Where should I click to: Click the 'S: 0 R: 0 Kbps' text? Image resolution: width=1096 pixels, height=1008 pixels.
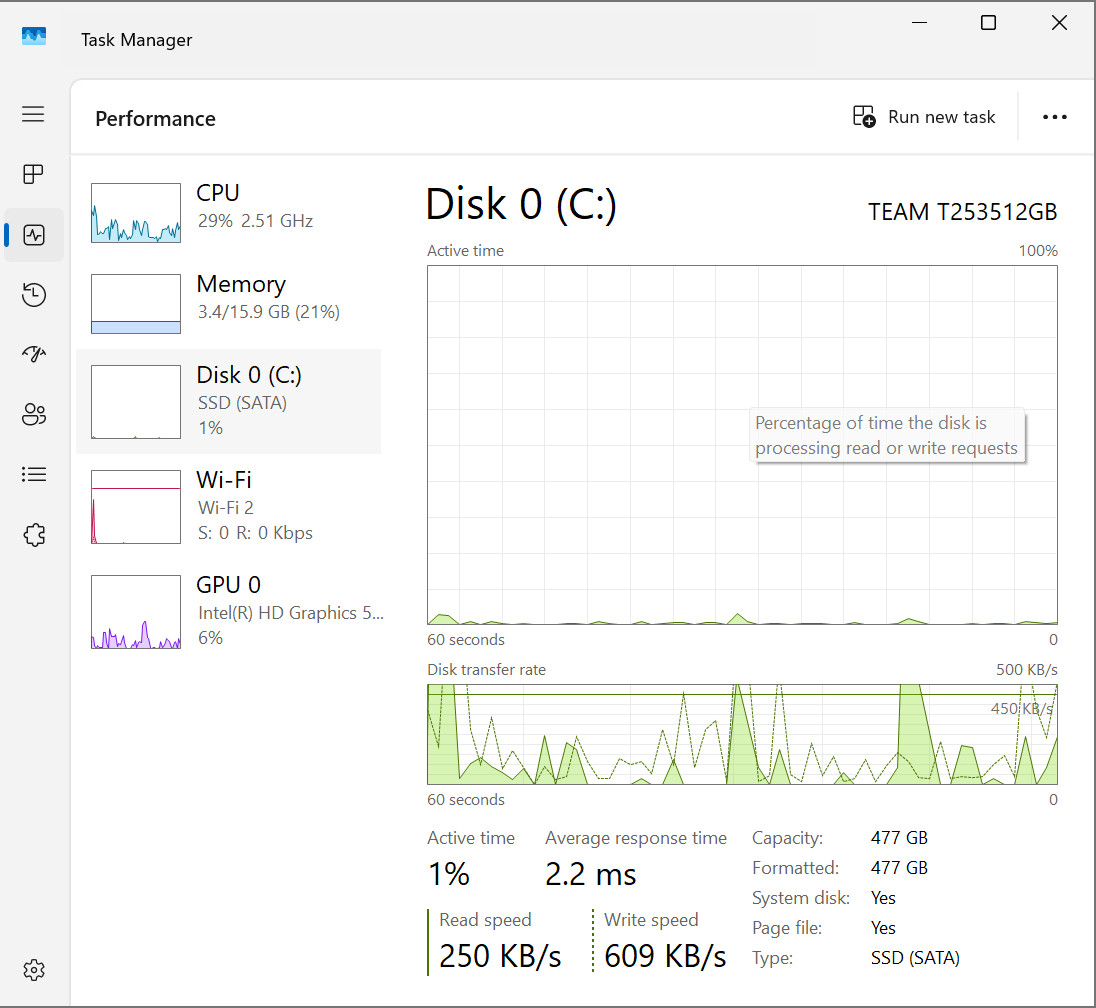pyautogui.click(x=255, y=533)
